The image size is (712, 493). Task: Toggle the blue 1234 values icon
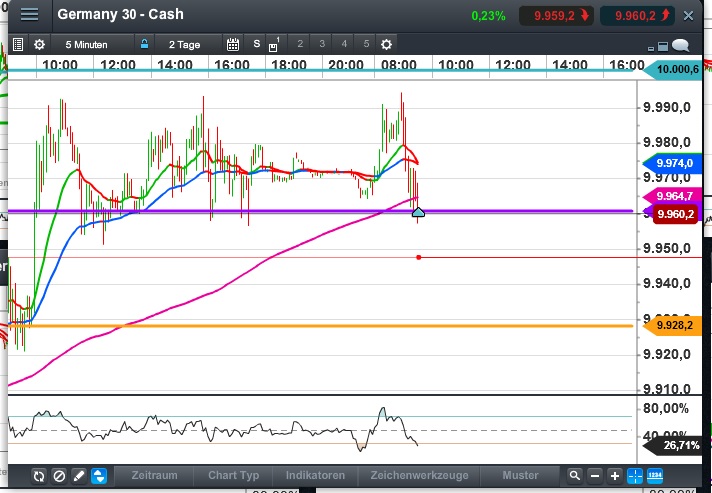(x=655, y=476)
